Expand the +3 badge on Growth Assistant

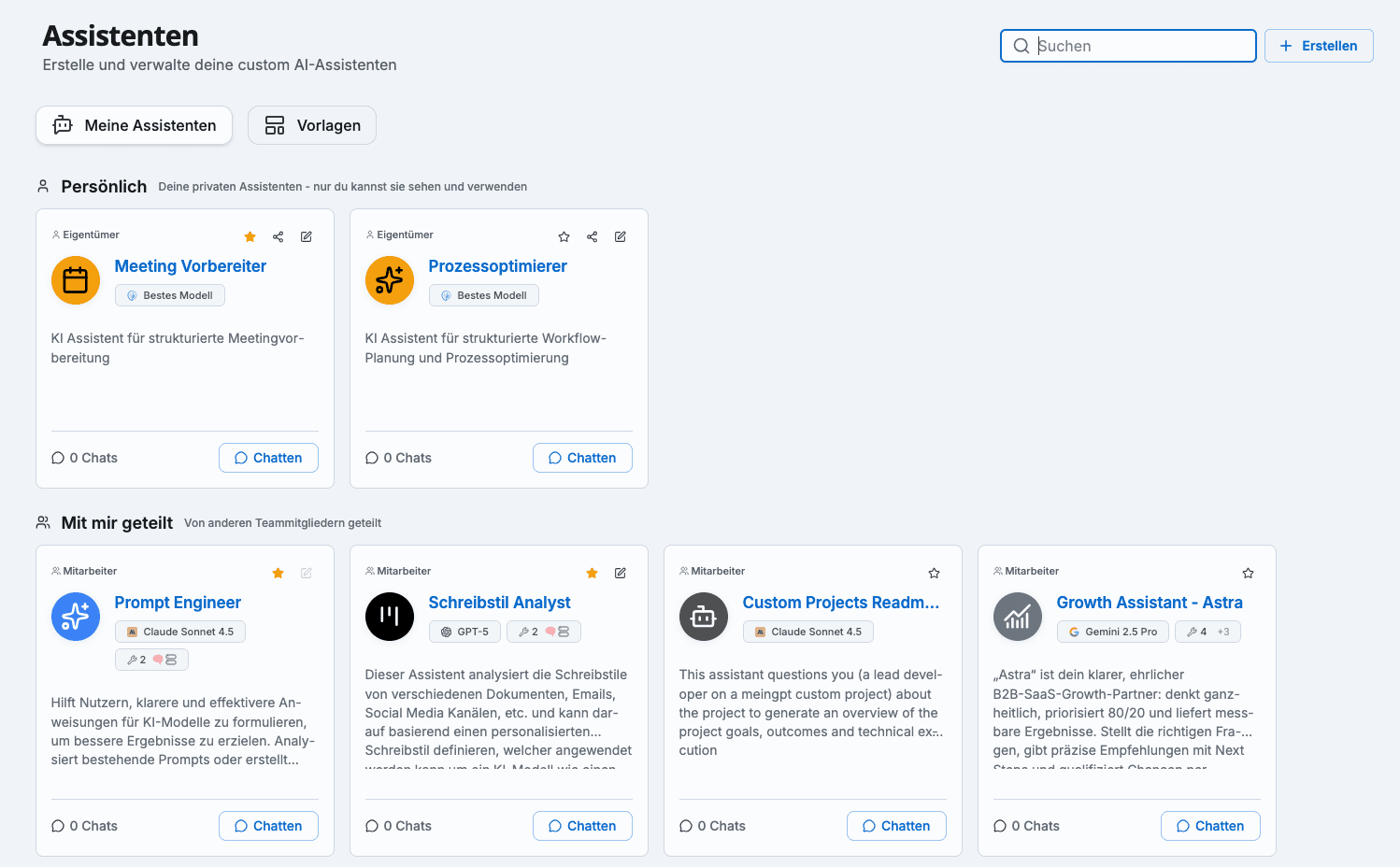(x=1222, y=632)
